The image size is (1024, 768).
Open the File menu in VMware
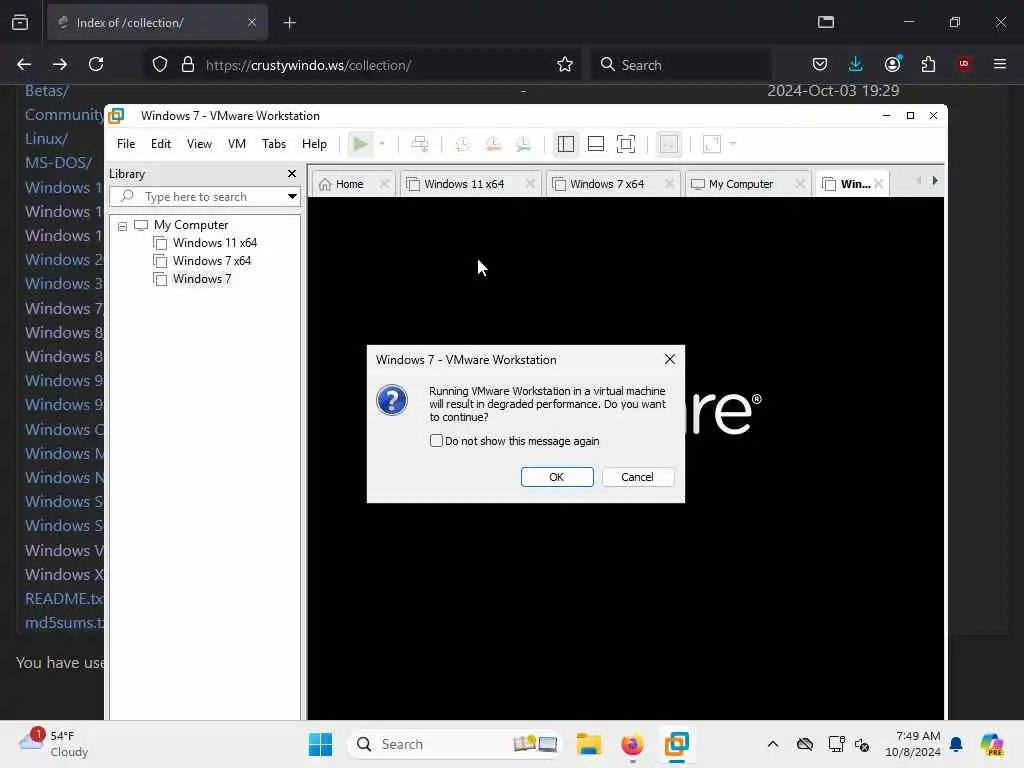(126, 144)
